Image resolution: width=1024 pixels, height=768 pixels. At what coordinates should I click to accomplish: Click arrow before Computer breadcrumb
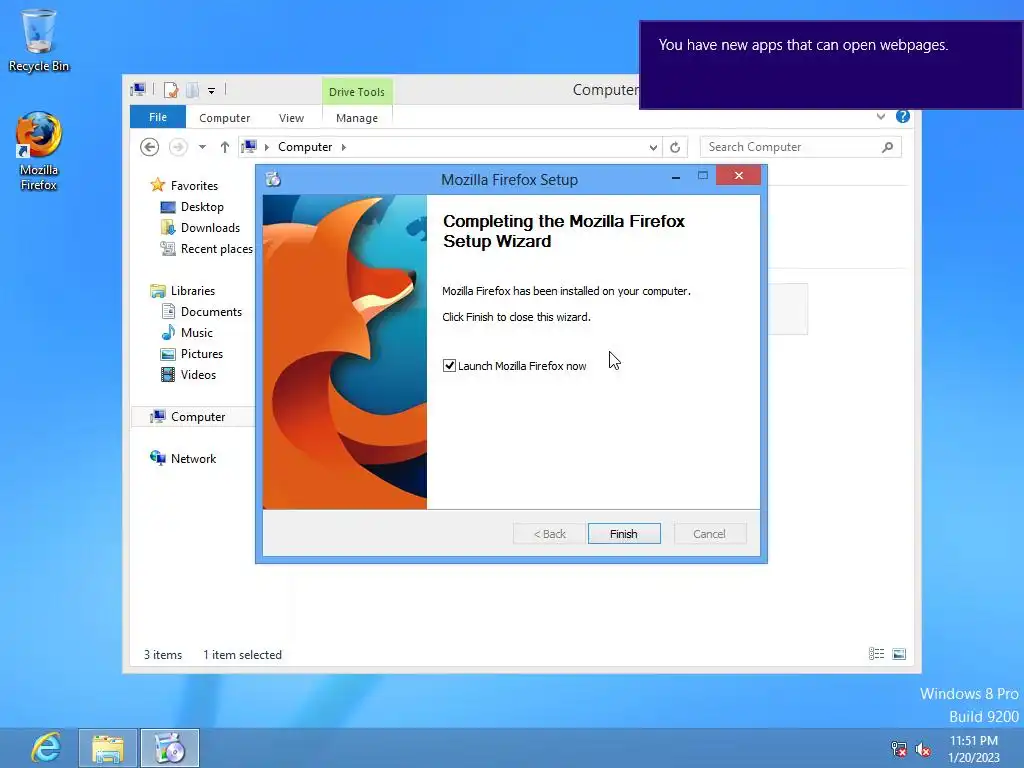tap(266, 147)
